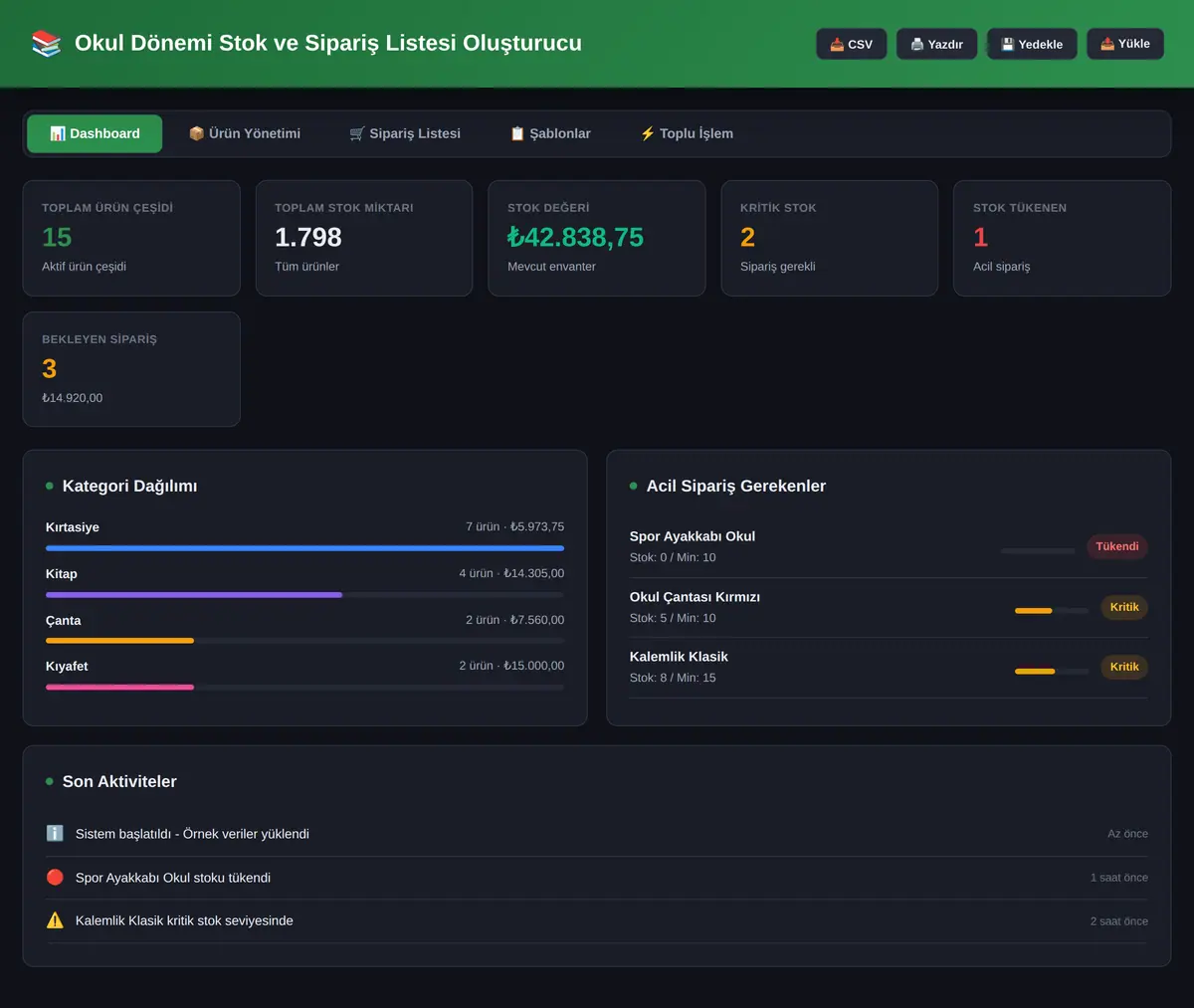The height and width of the screenshot is (1008, 1194).
Task: Click the Spor Ayakkabı Okul item name
Action: coord(693,536)
